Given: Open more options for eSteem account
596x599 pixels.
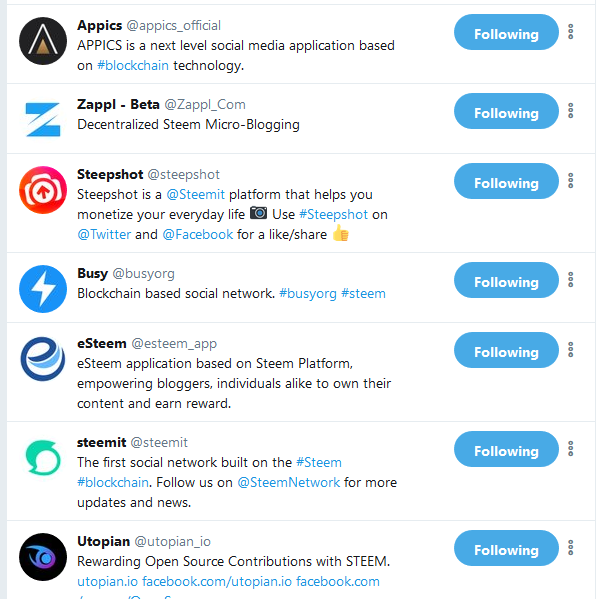Looking at the screenshot, I should (x=570, y=350).
